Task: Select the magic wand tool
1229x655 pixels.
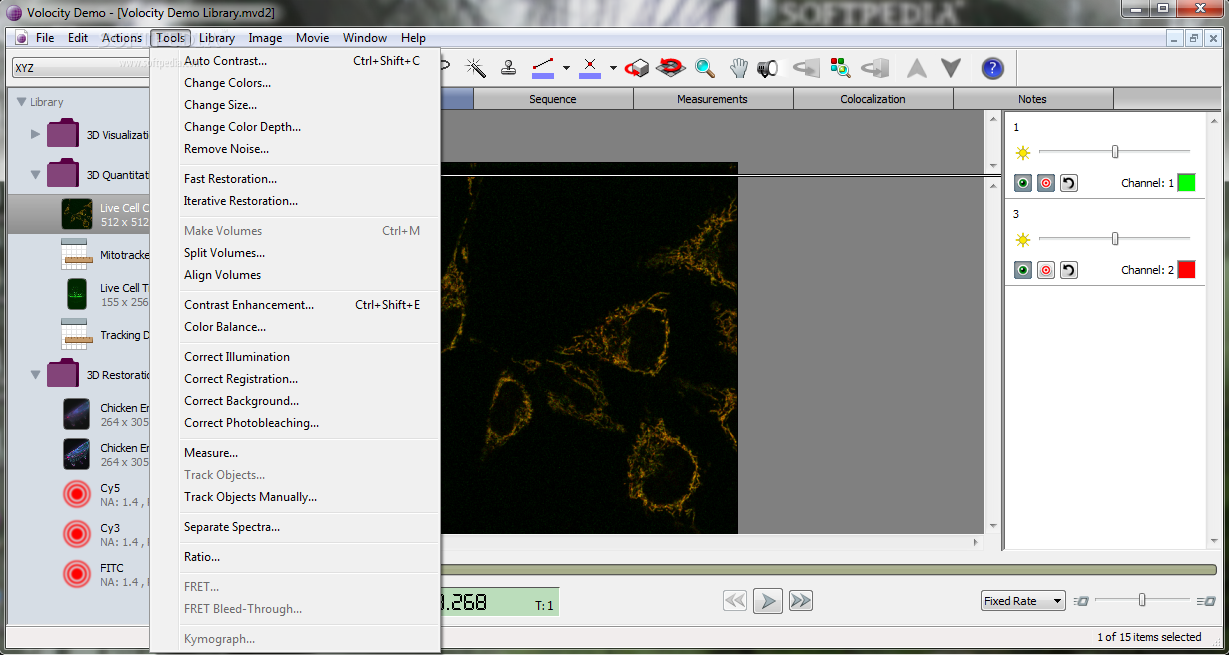Action: [476, 67]
